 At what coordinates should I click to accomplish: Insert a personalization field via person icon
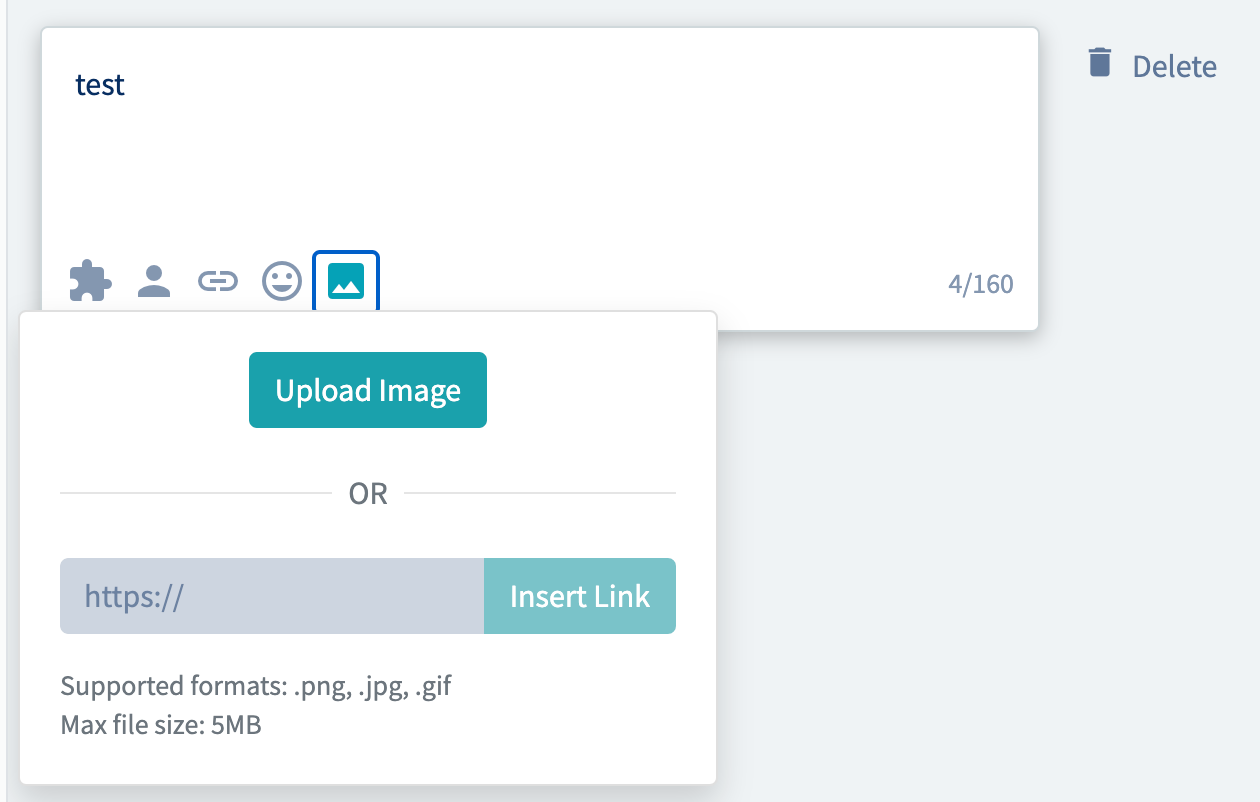(x=154, y=281)
